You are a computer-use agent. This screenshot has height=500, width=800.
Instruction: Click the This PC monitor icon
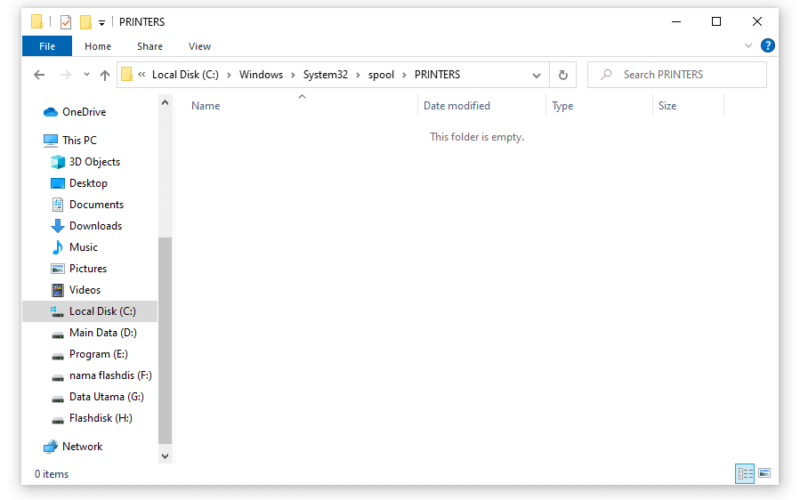(x=51, y=140)
